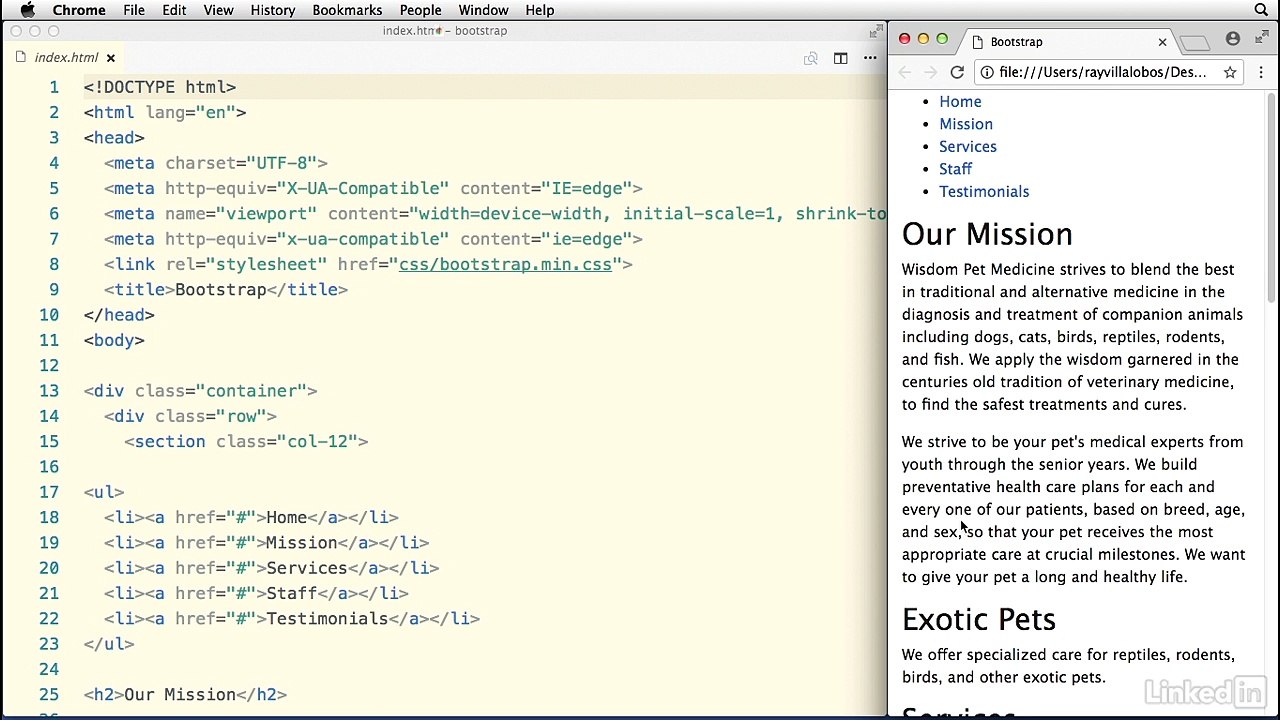Open the Apple menu
1280x720 pixels.
pyautogui.click(x=28, y=10)
